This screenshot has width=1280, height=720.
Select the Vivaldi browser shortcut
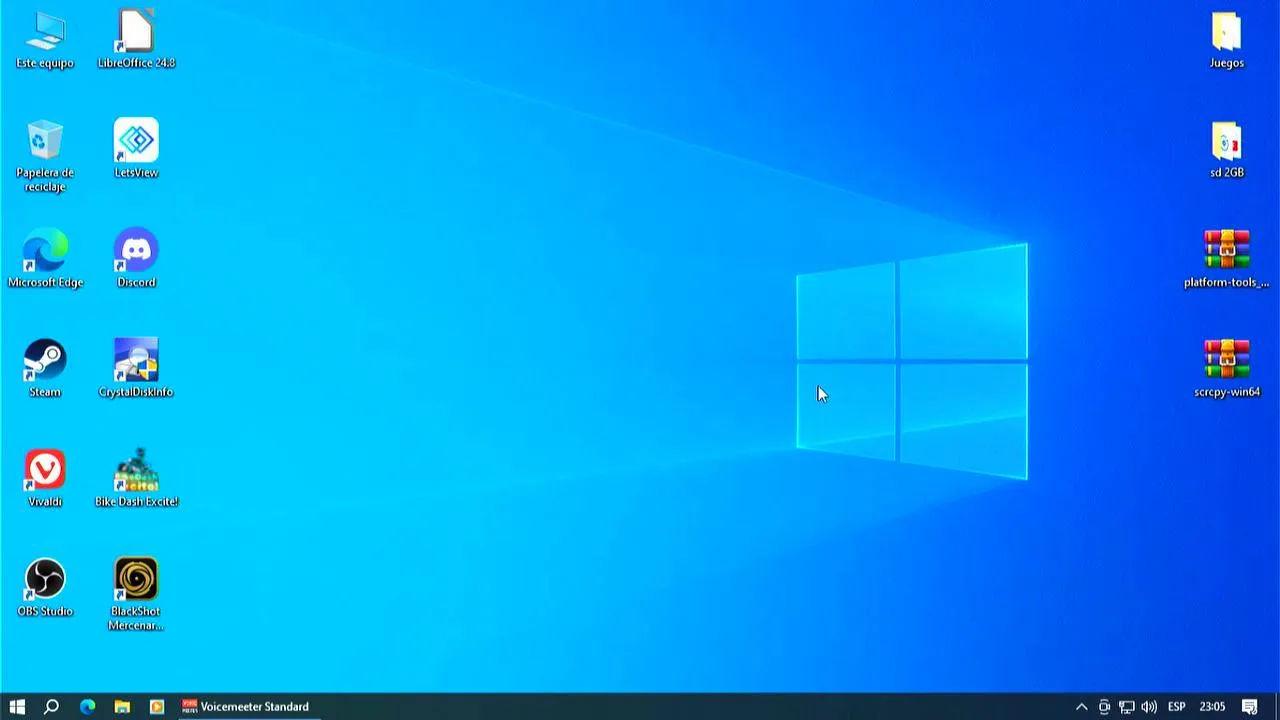45,480
